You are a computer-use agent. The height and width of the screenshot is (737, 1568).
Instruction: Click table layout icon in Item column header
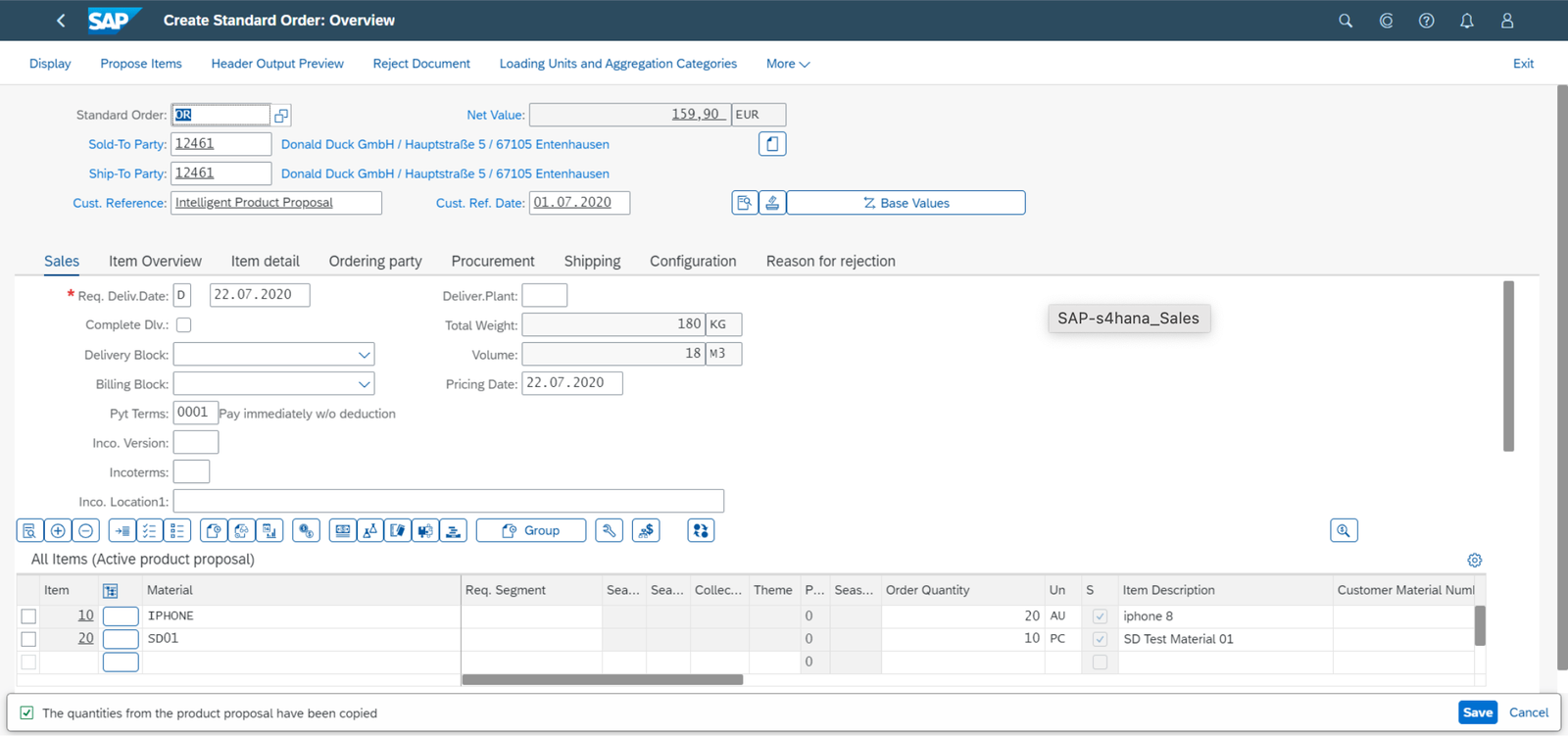(x=111, y=591)
